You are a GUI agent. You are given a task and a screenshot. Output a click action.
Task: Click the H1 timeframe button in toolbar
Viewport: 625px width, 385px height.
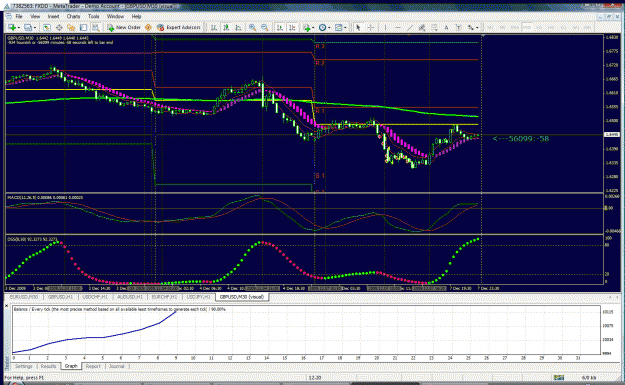539,28
